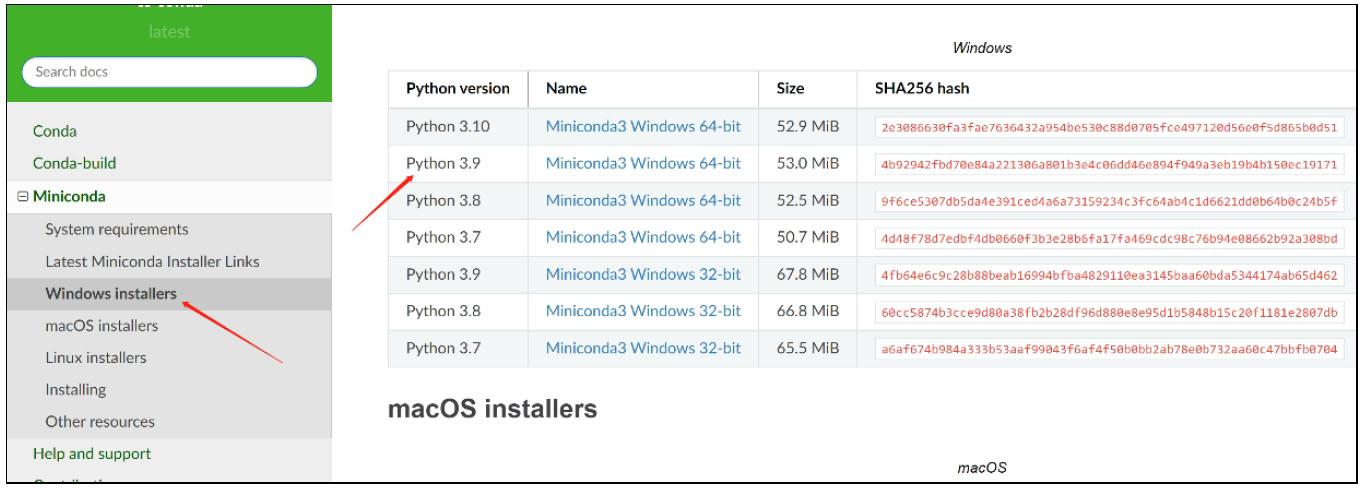The height and width of the screenshot is (489, 1364).
Task: Download Miniconda3 Windows 64-bit for Python 3.10
Action: point(643,127)
